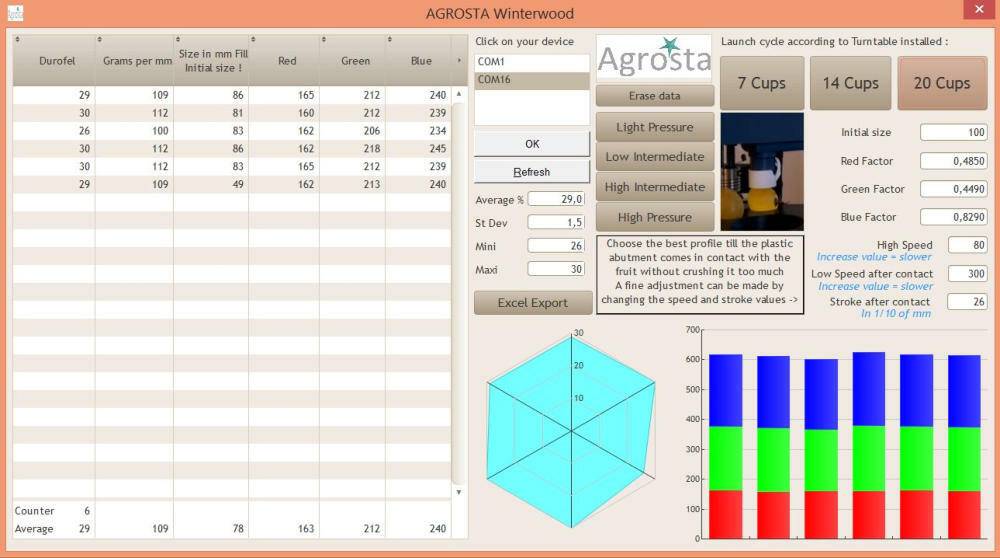Edit the High Speed value field
Image resolution: width=1000 pixels, height=558 pixels.
coord(967,245)
